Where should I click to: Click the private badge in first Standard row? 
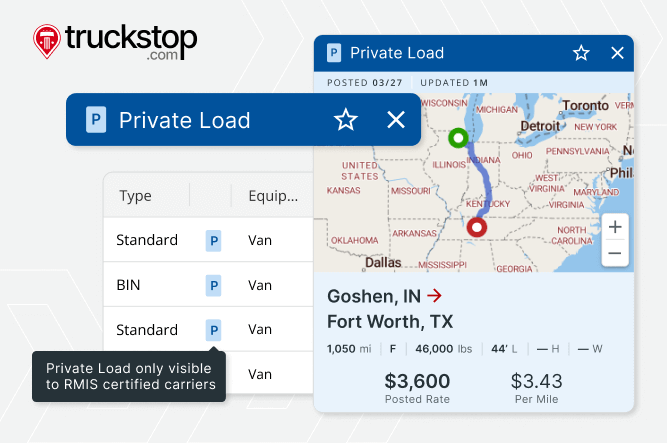(x=213, y=240)
